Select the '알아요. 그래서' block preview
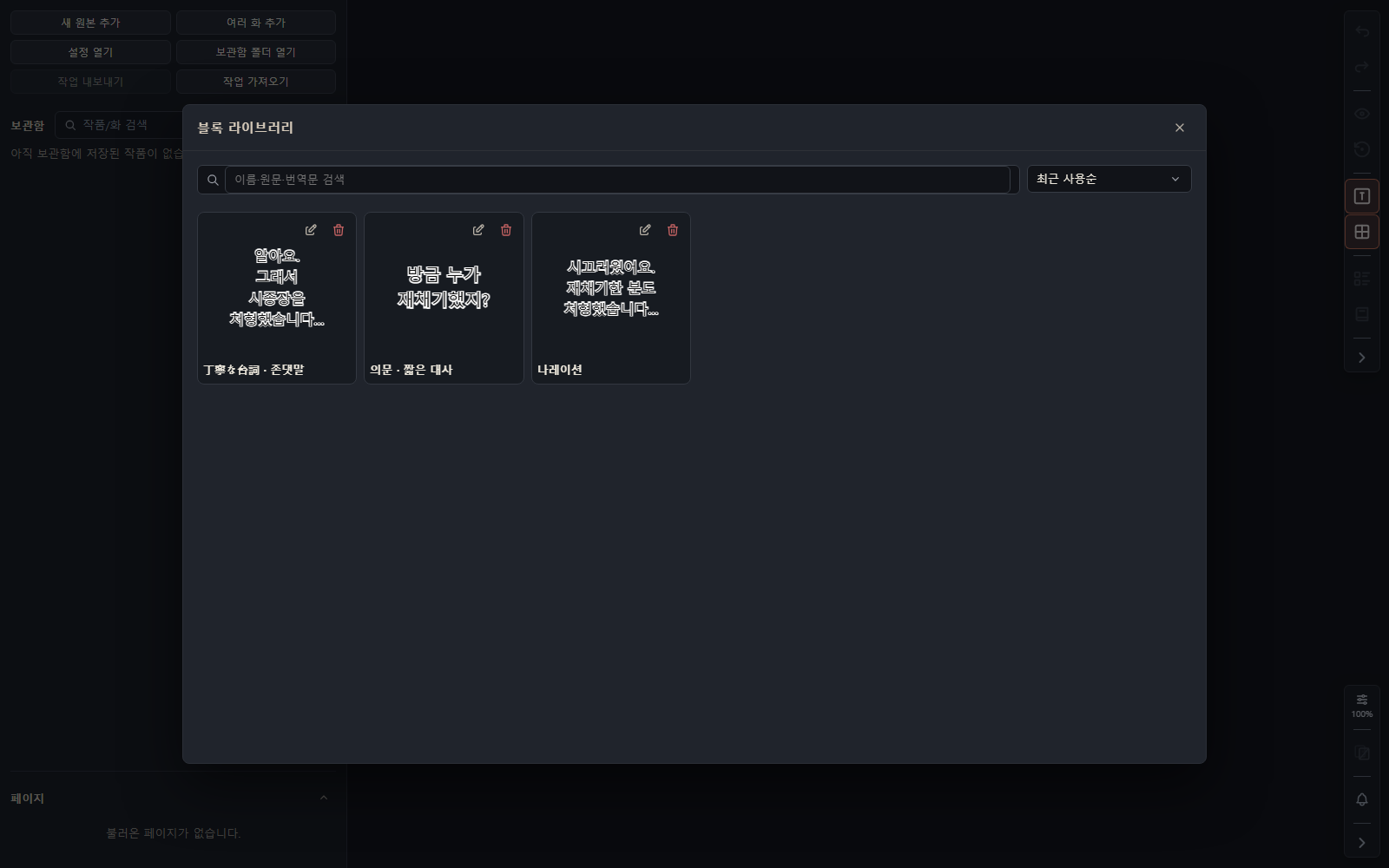The width and height of the screenshot is (1389, 868). point(277,287)
